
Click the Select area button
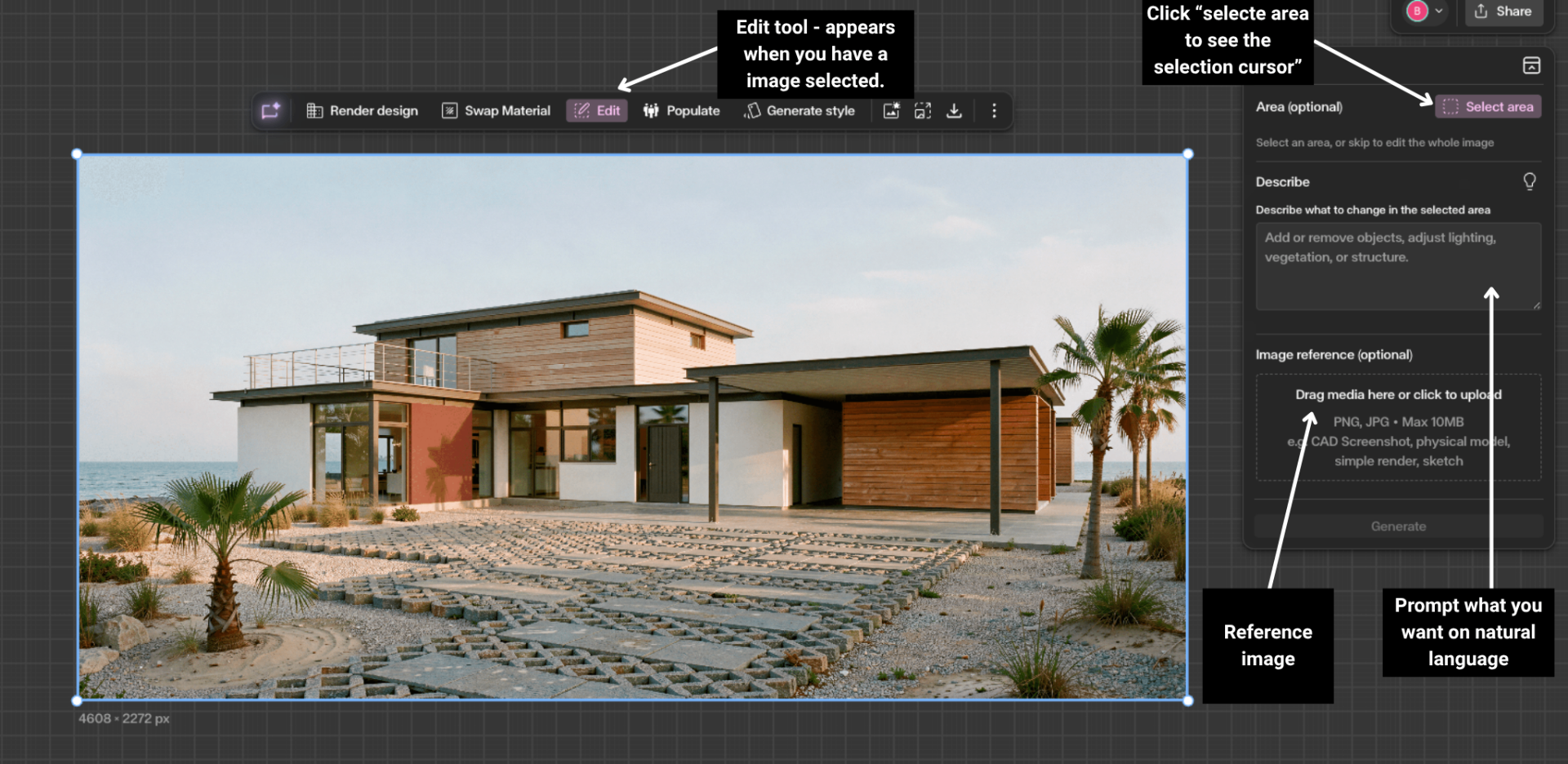(1488, 107)
